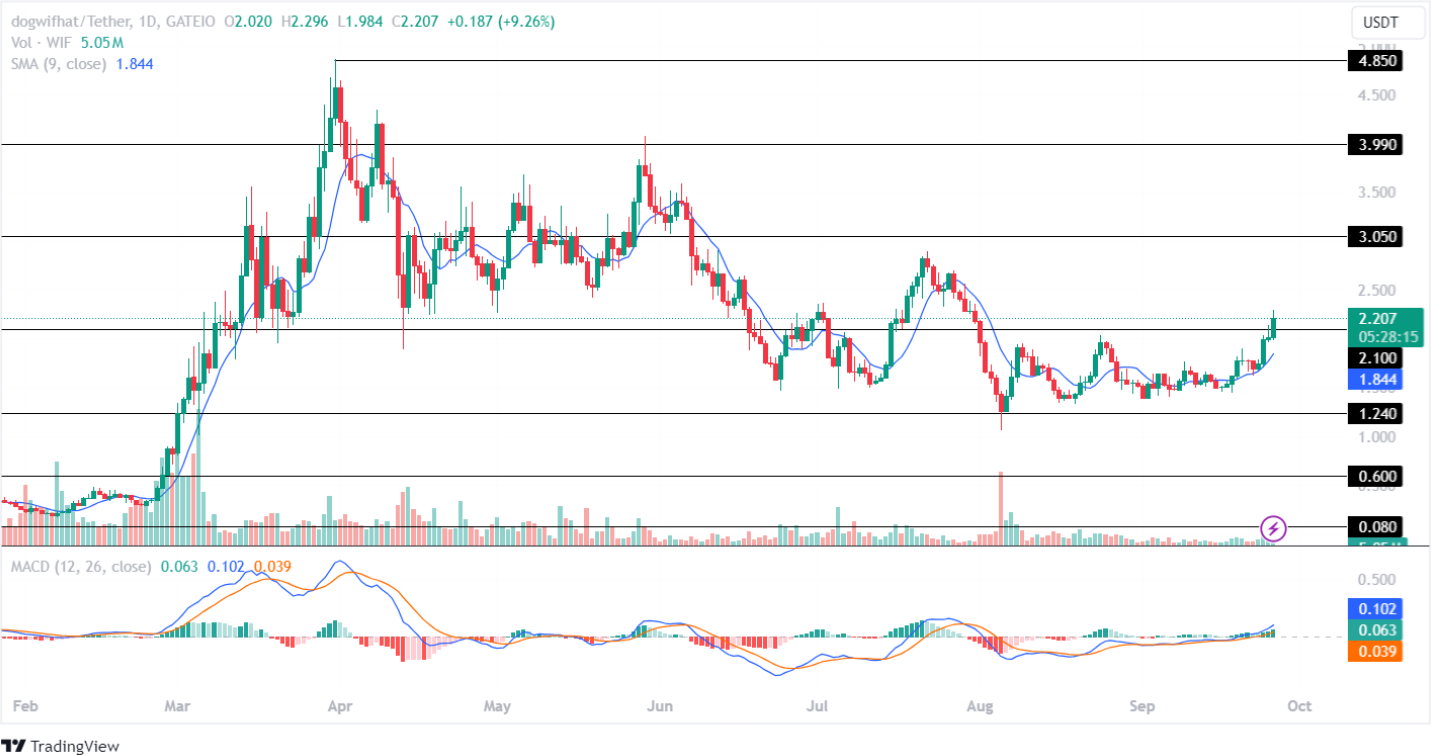The image size is (1433, 755).
Task: Click the 3.990 price level label
Action: click(x=1375, y=145)
